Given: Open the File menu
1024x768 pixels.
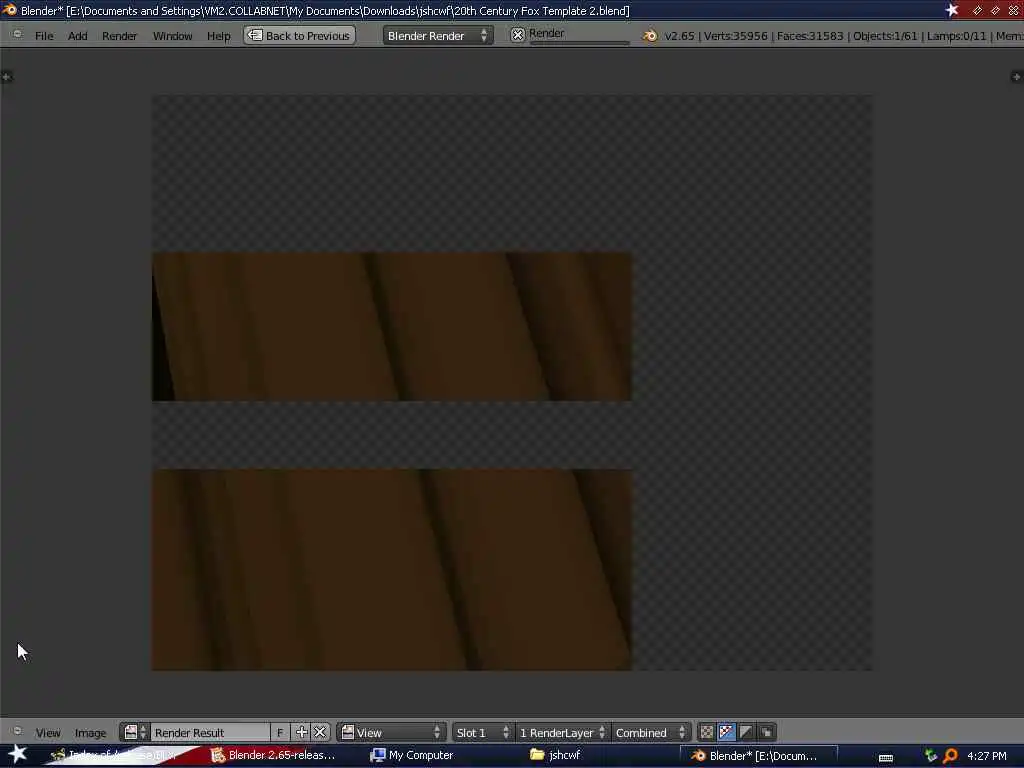Looking at the screenshot, I should pos(44,36).
